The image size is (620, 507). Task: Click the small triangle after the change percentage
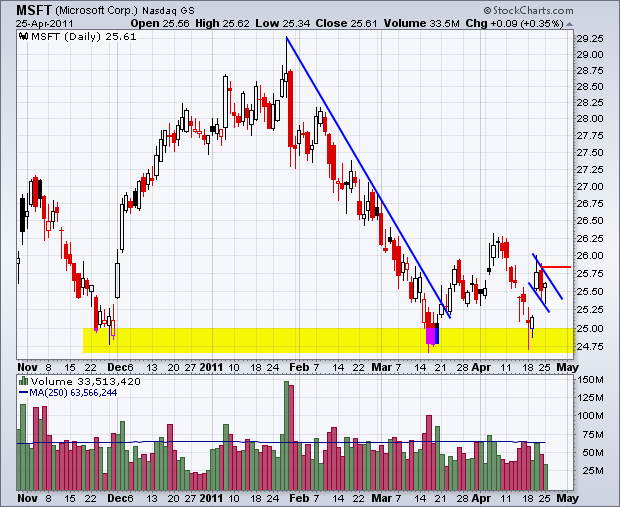coord(569,24)
